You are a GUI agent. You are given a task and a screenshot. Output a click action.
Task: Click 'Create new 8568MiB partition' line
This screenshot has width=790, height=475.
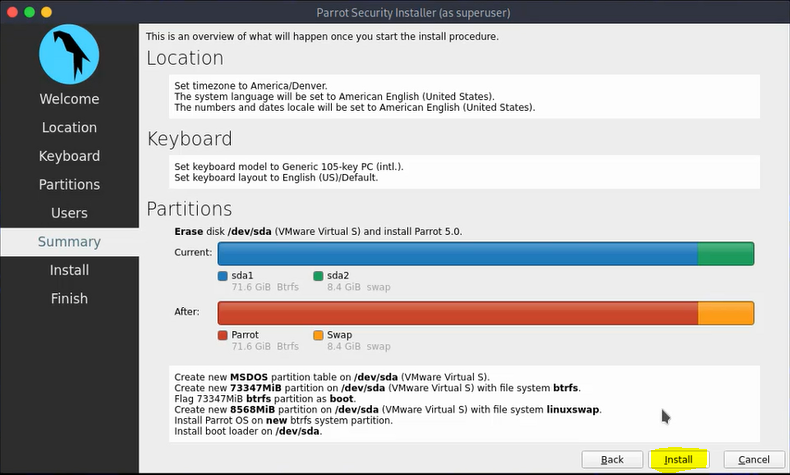click(388, 410)
